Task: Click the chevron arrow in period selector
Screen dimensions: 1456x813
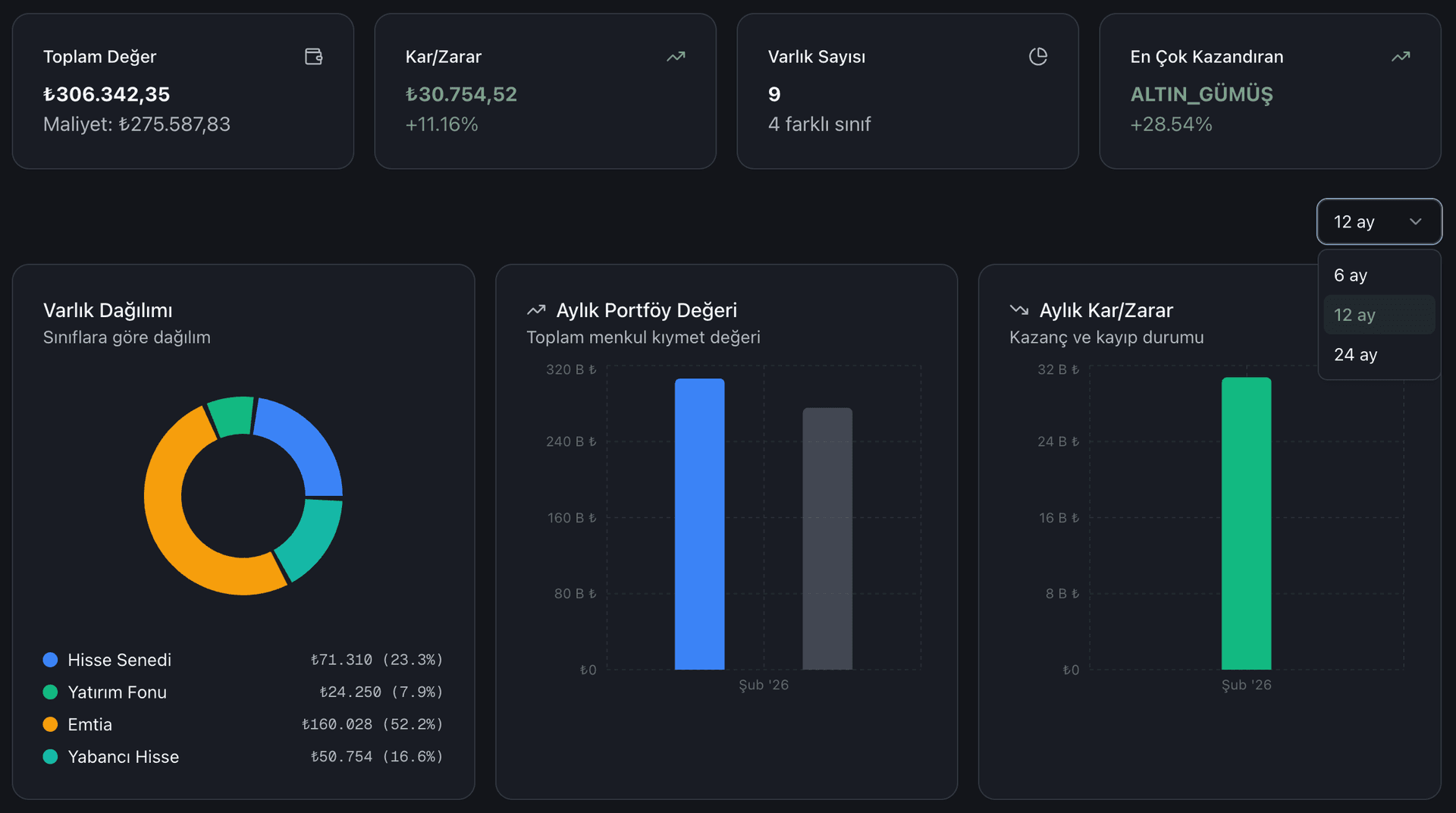Action: [x=1415, y=222]
